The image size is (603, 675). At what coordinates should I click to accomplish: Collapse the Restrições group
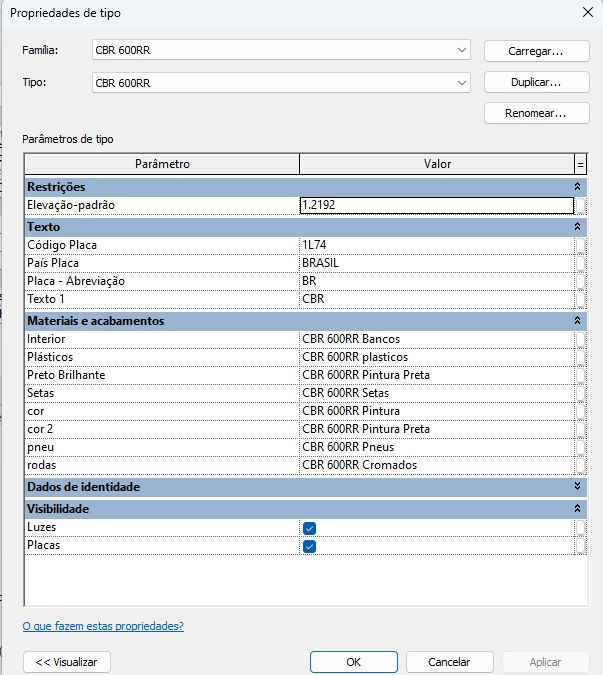tap(577, 186)
